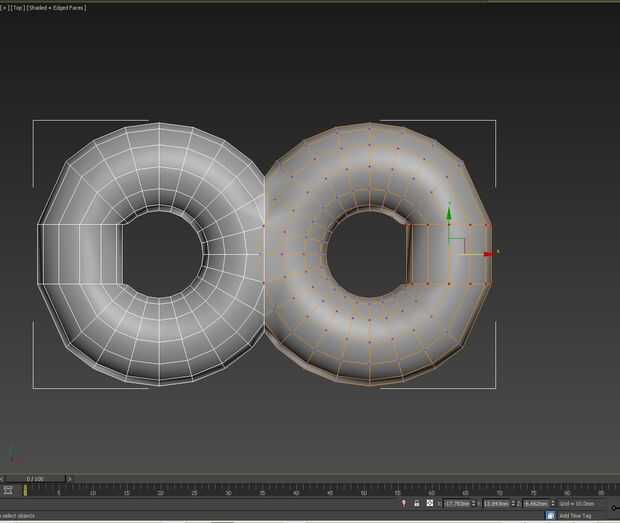Click the Grid spacing readout in the status bar

pyautogui.click(x=577, y=504)
